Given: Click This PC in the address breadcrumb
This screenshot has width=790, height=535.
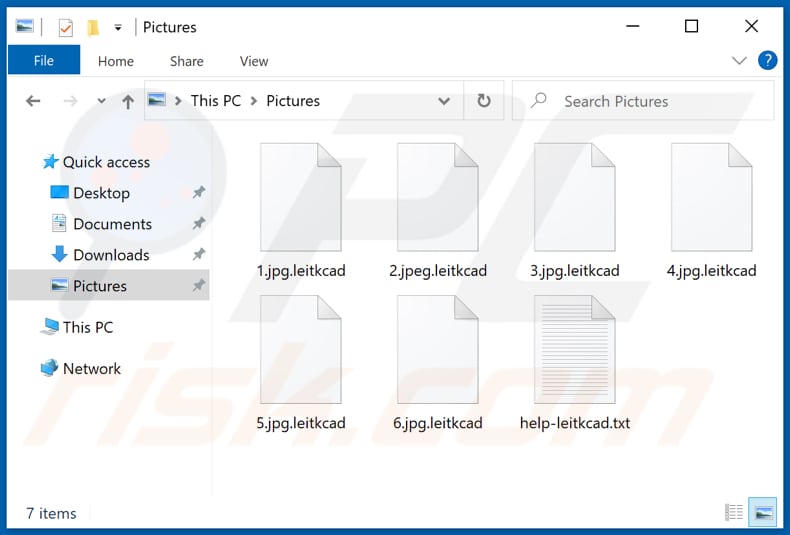Looking at the screenshot, I should [x=215, y=101].
